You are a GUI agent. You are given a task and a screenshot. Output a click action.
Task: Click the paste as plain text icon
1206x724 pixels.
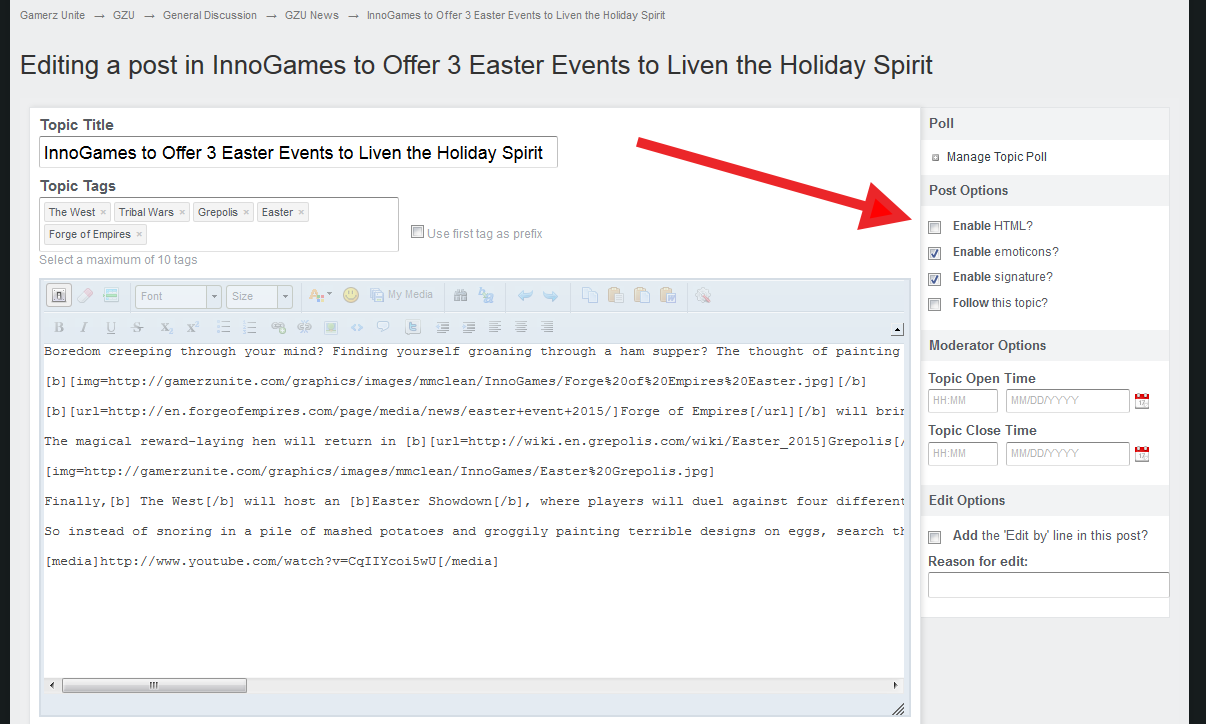click(642, 295)
